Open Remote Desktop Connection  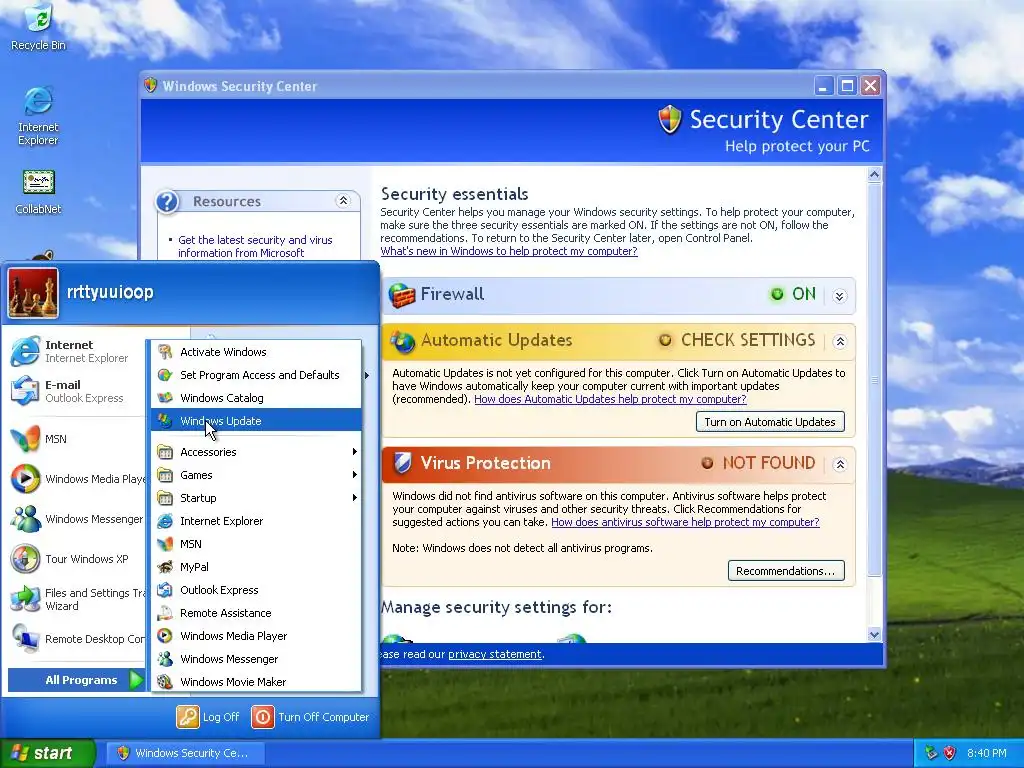pyautogui.click(x=76, y=639)
